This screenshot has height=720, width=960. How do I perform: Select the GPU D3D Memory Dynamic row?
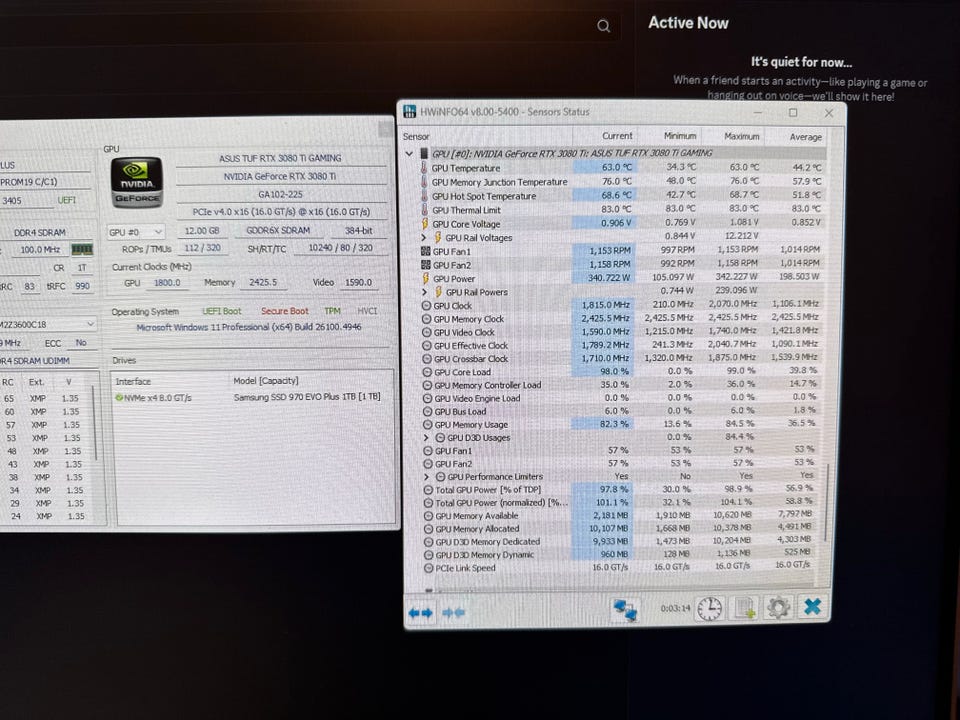pyautogui.click(x=620, y=554)
